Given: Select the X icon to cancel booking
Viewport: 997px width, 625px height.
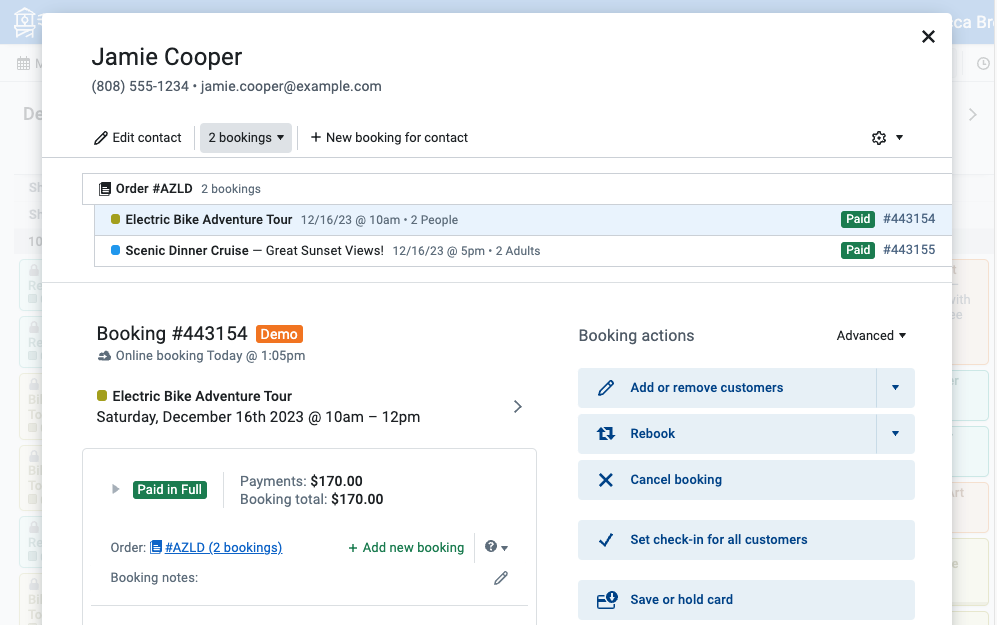Looking at the screenshot, I should pos(604,480).
